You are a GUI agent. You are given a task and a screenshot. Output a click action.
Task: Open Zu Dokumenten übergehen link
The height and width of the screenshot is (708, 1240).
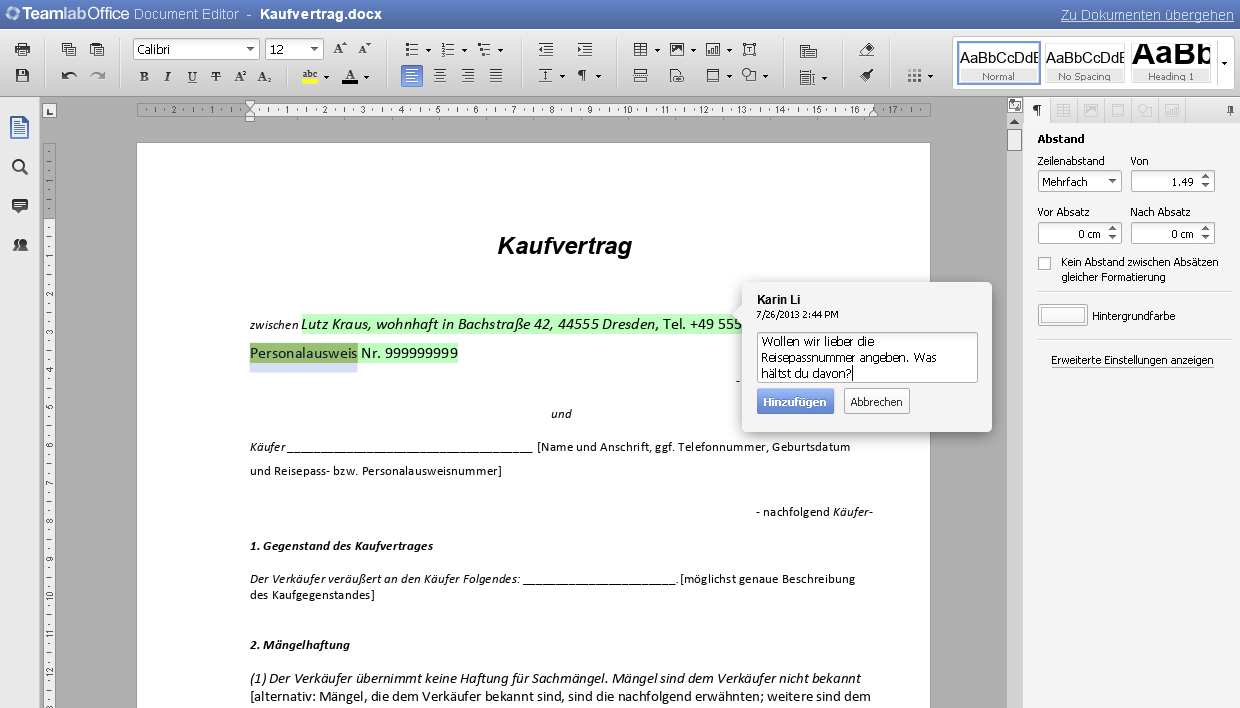(x=1147, y=15)
